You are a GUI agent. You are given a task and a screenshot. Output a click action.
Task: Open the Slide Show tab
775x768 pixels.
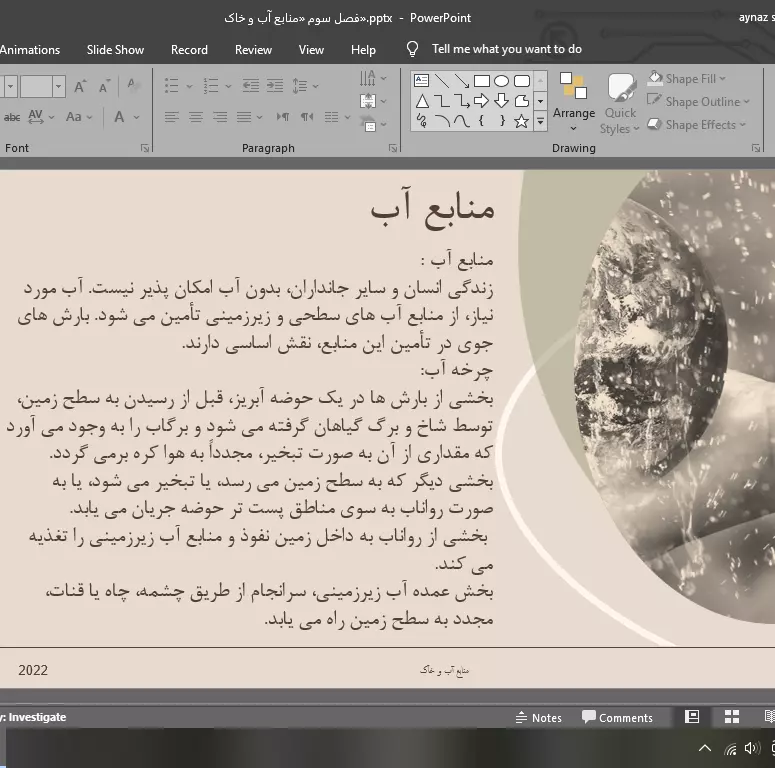(x=115, y=49)
